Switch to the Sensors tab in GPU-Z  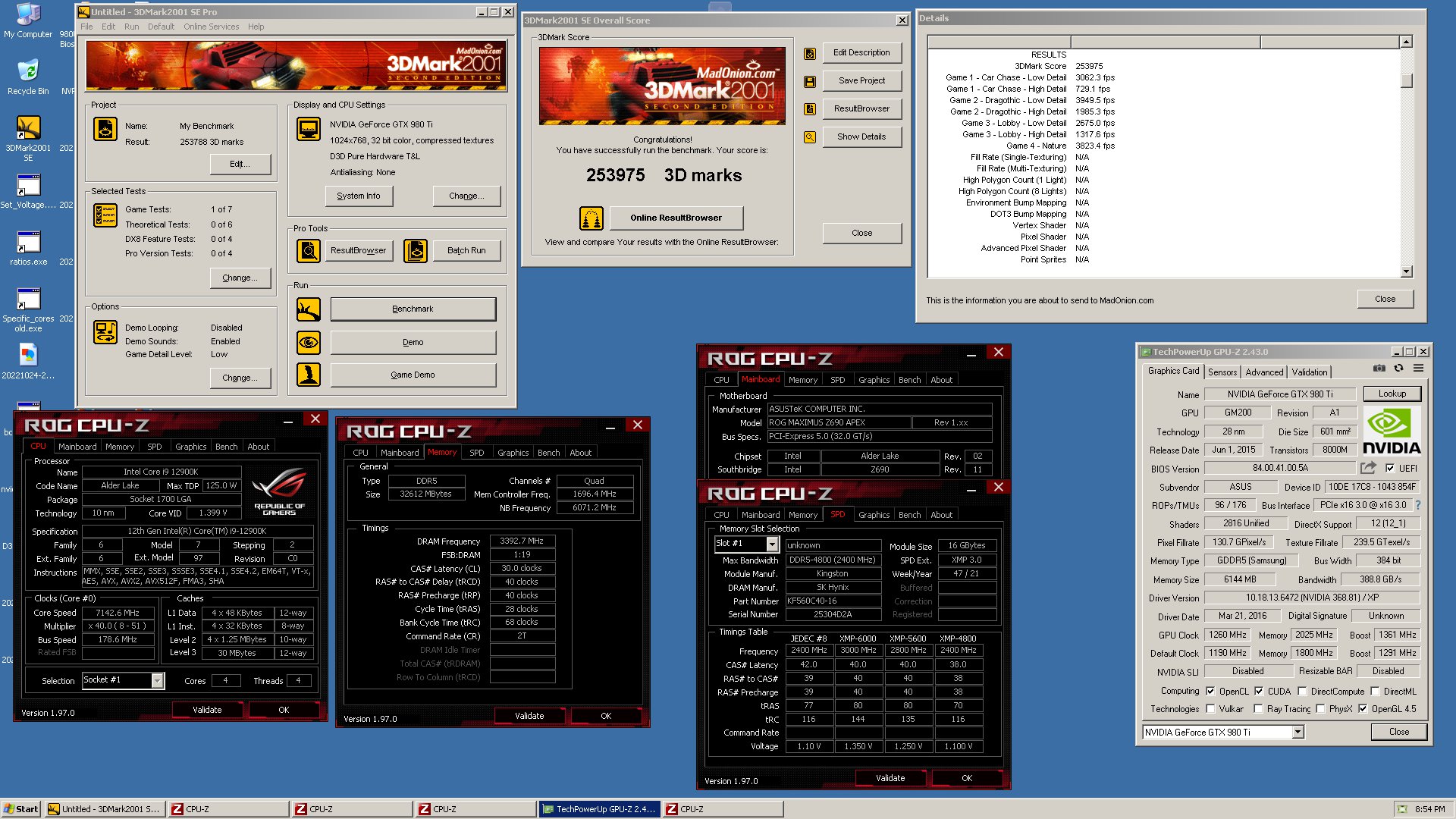click(x=1222, y=372)
